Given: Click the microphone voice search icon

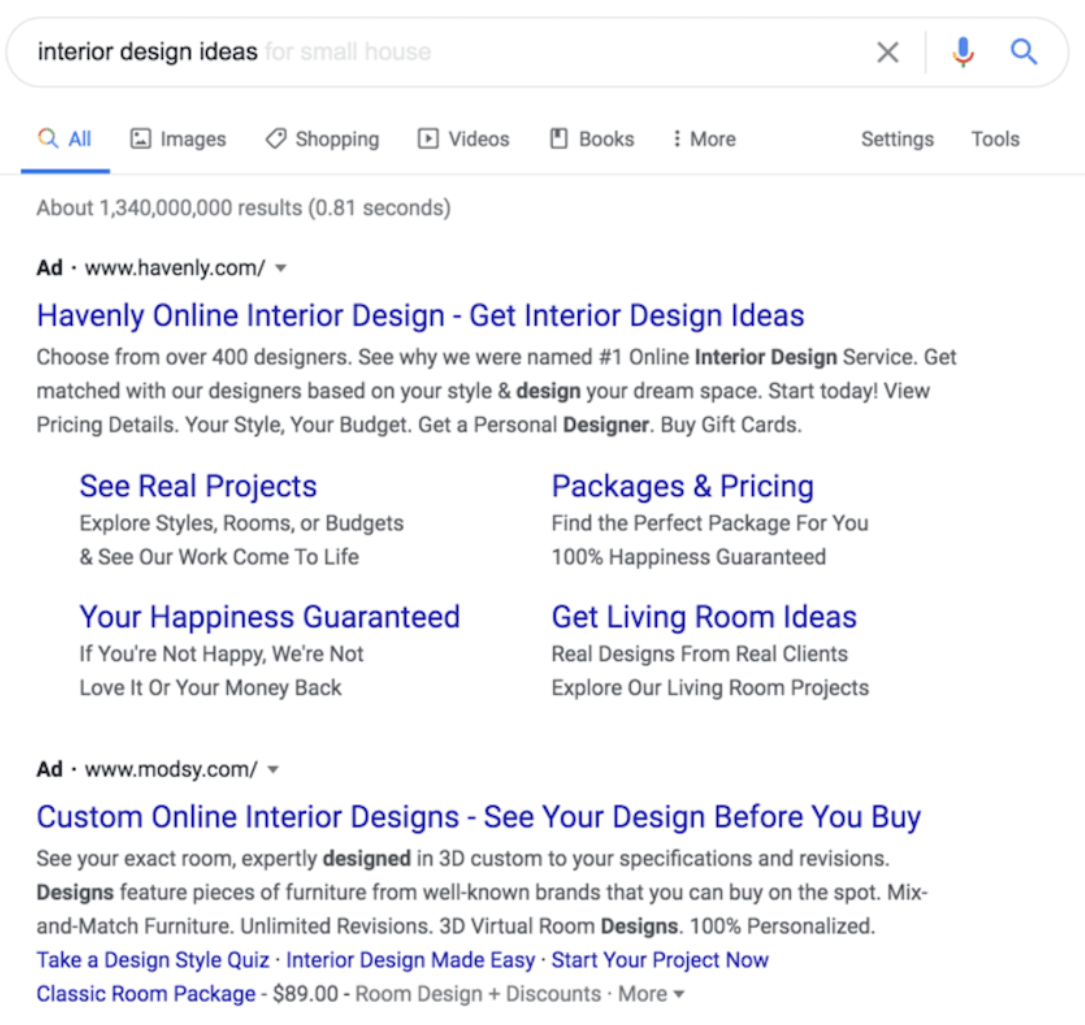Looking at the screenshot, I should [x=963, y=52].
